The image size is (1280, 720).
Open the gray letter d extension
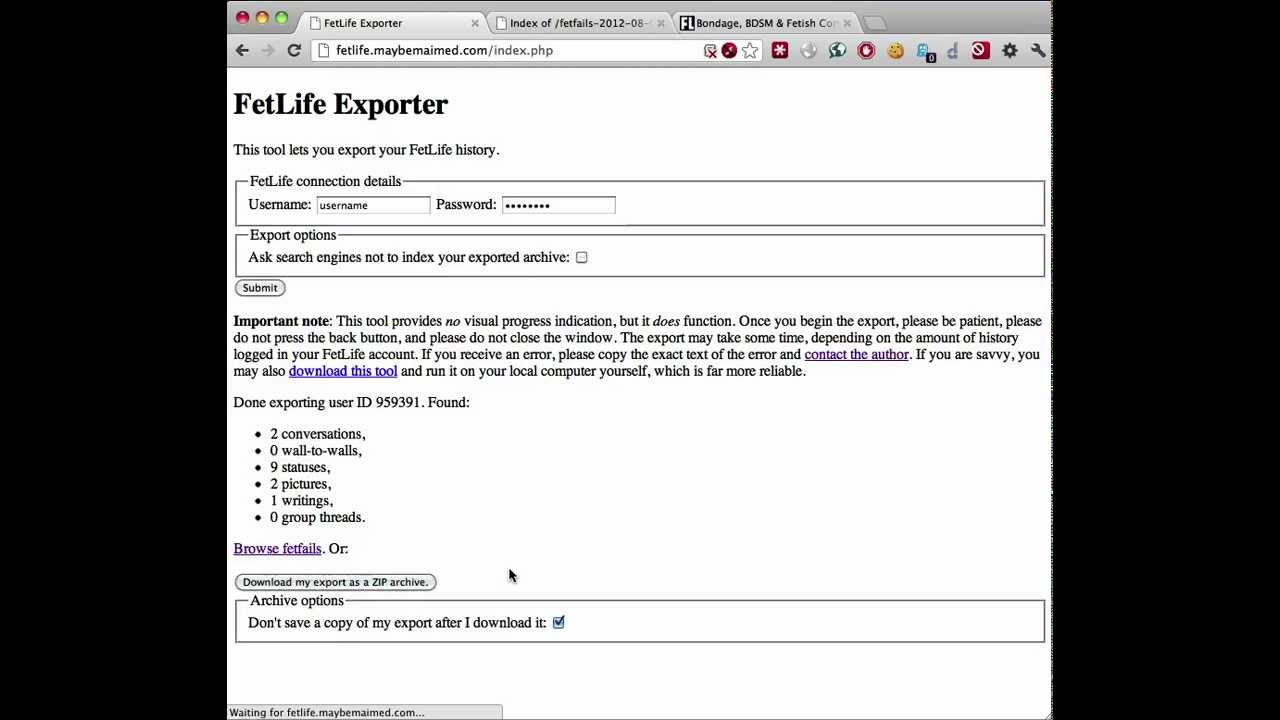pyautogui.click(x=952, y=50)
